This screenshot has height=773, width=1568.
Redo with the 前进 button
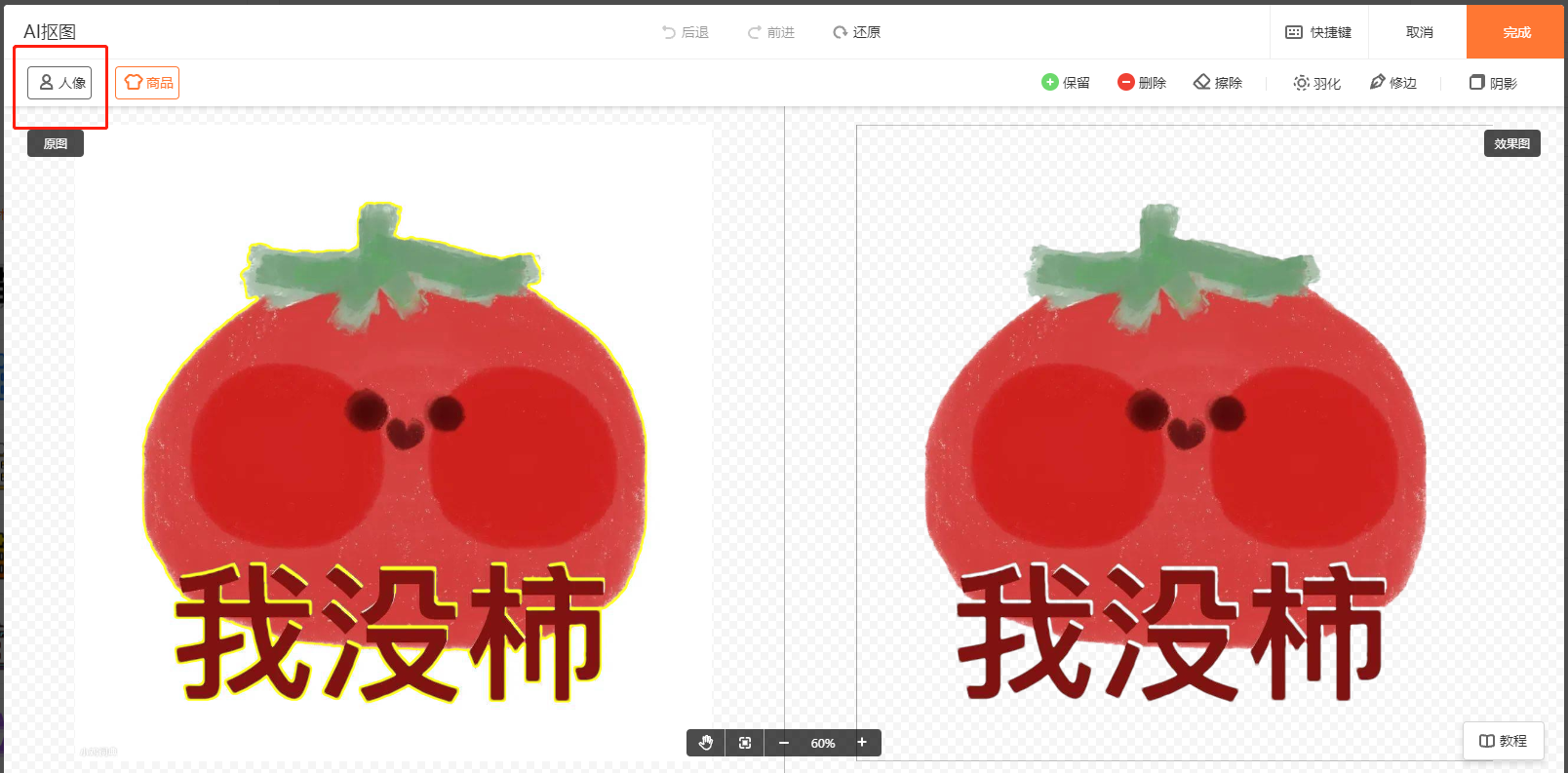[x=771, y=32]
